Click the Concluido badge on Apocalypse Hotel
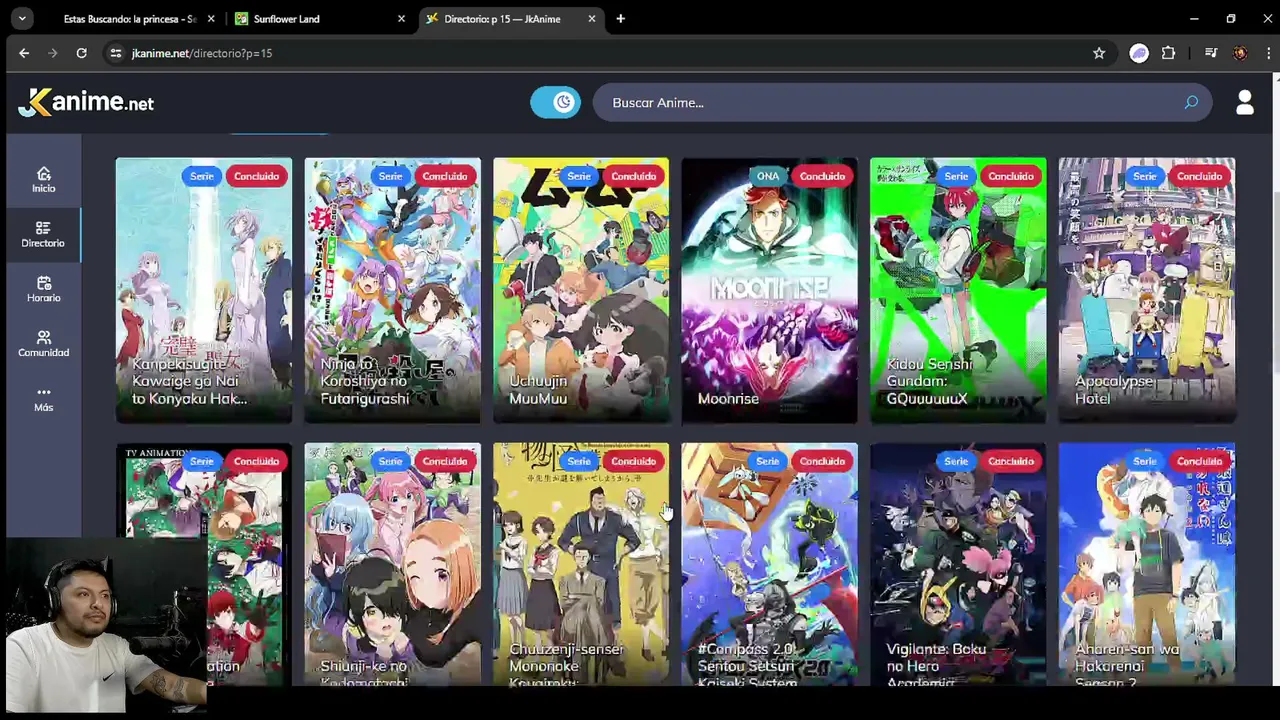The height and width of the screenshot is (720, 1280). point(1199,176)
